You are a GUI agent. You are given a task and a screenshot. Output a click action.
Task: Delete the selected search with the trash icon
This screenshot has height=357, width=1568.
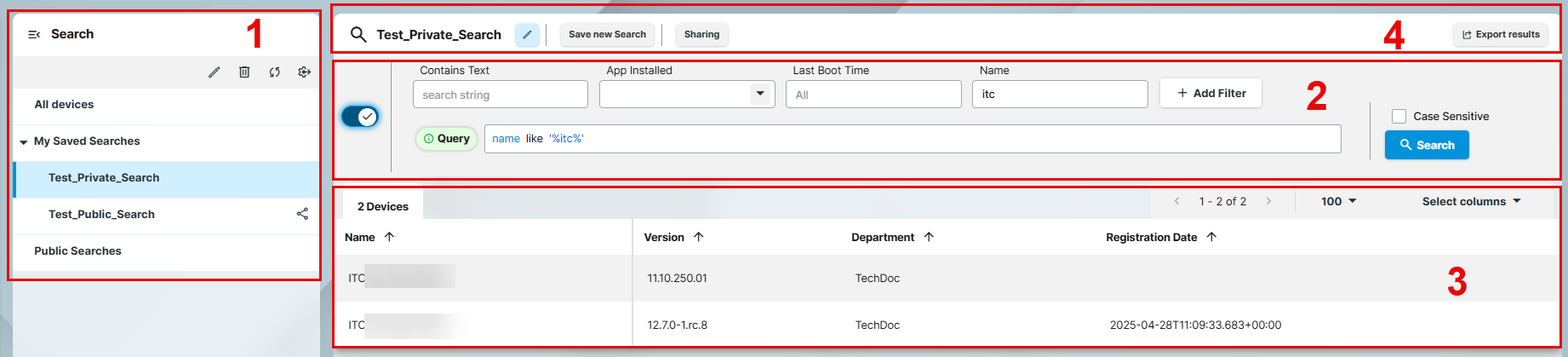tap(244, 72)
